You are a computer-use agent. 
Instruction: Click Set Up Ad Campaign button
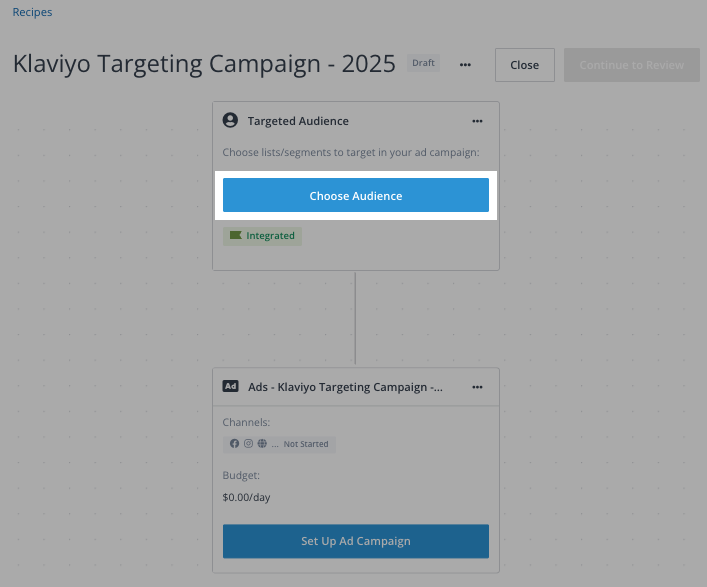point(356,541)
